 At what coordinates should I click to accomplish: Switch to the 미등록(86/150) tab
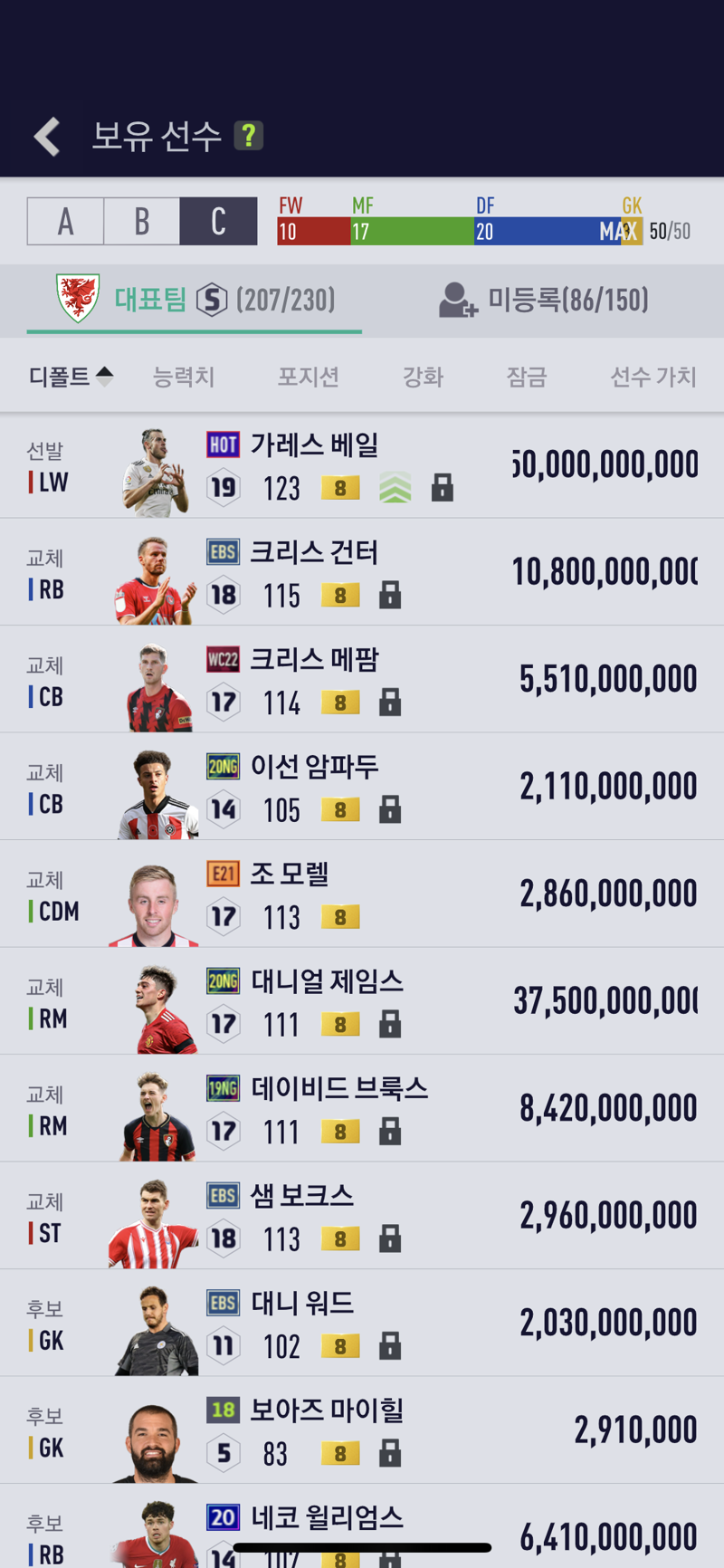point(544,300)
